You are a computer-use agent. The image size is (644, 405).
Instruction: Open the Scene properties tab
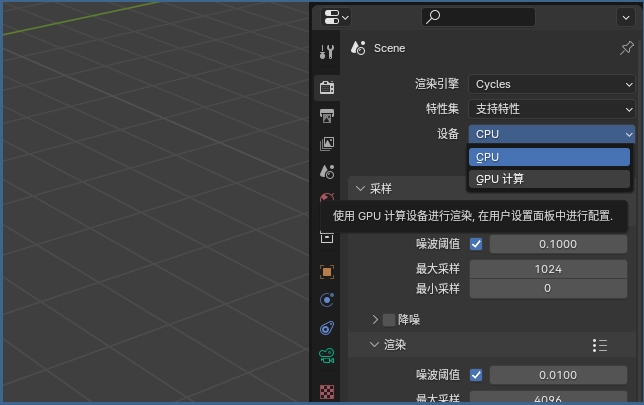327,172
